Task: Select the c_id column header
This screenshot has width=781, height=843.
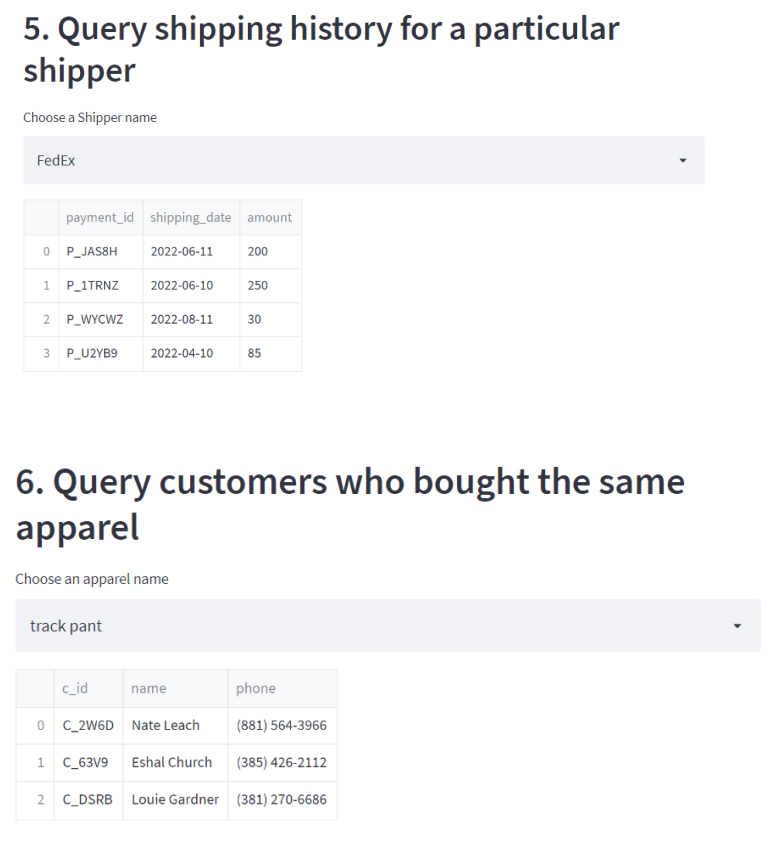Action: click(75, 688)
